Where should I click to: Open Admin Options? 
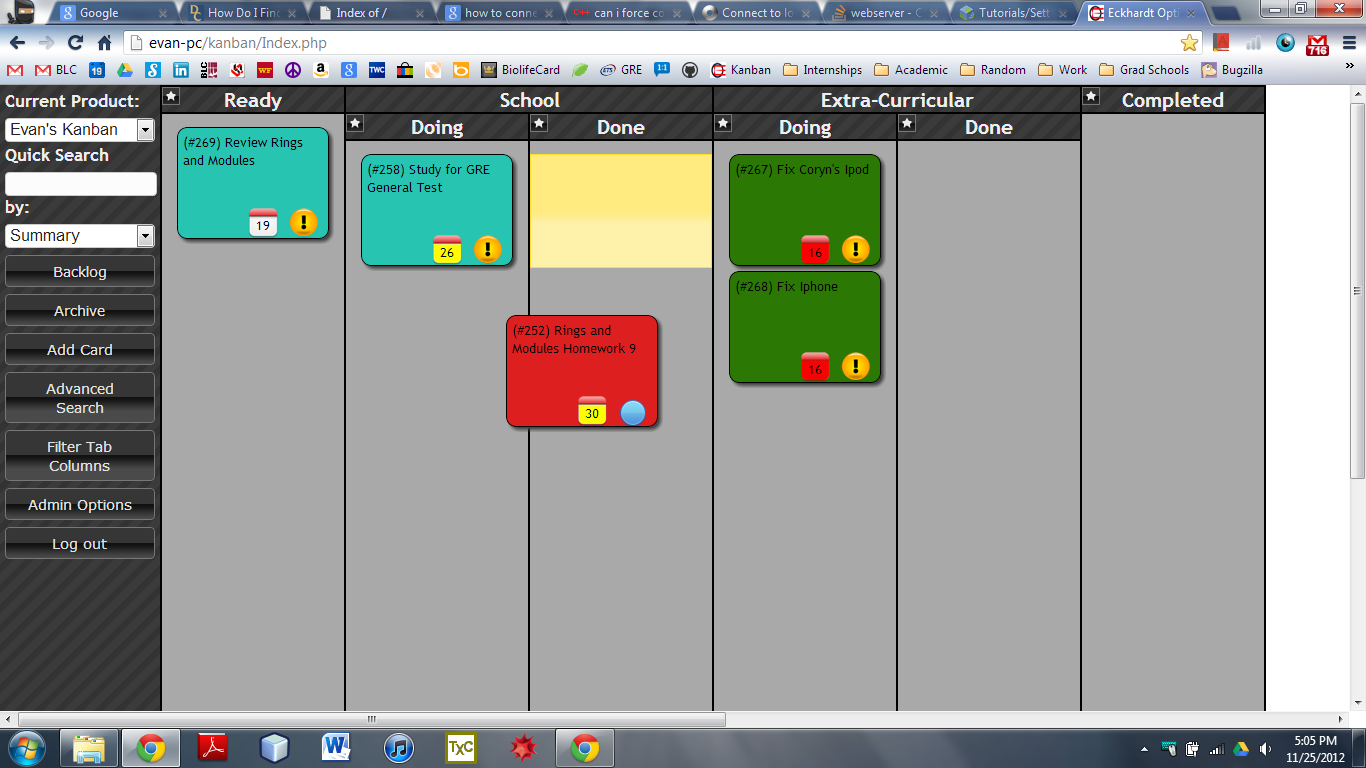tap(80, 505)
